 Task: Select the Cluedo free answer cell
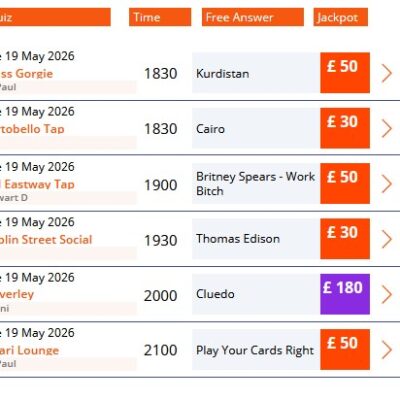pyautogui.click(x=256, y=294)
